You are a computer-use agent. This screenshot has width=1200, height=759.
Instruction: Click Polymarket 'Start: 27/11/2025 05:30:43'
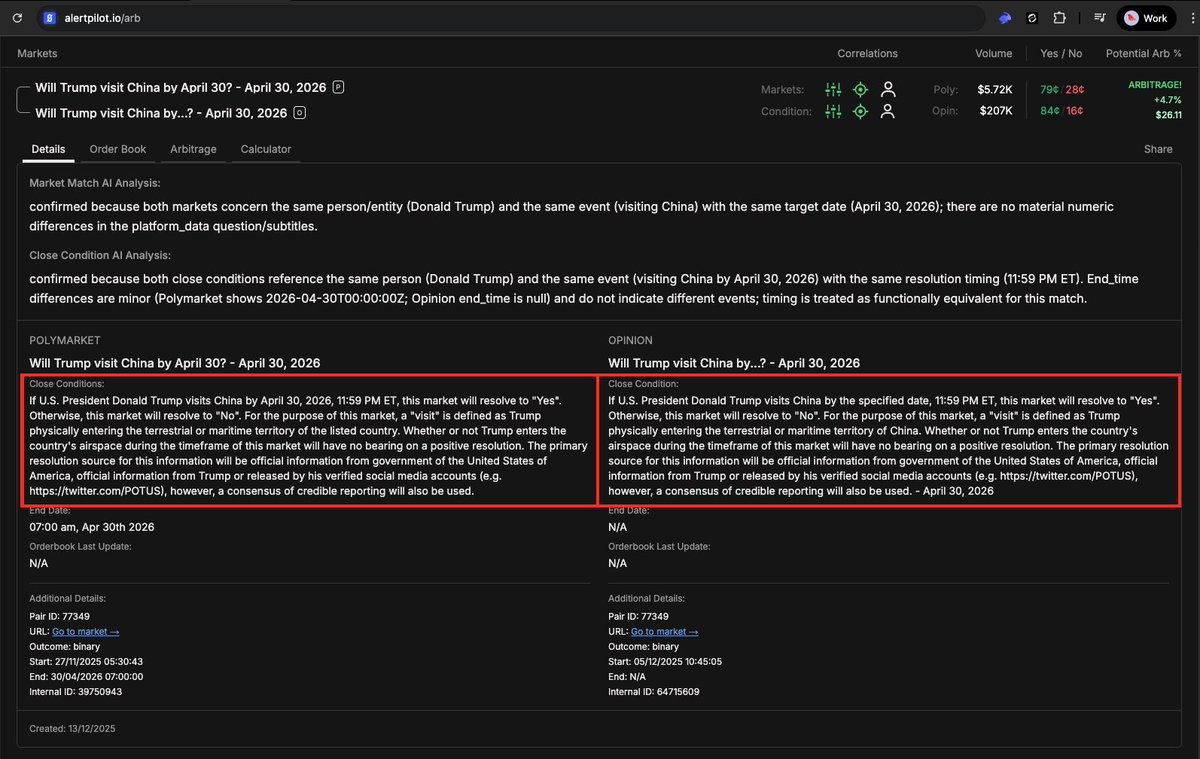[x=86, y=662]
